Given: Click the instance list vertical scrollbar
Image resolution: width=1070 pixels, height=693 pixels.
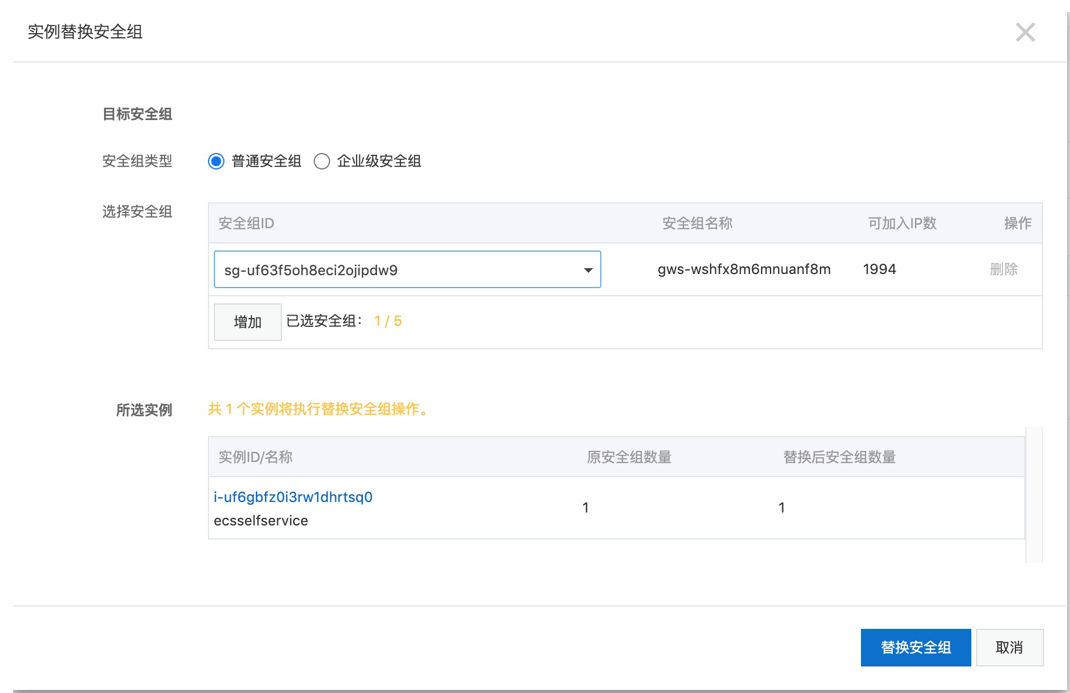Looking at the screenshot, I should coord(1034,495).
